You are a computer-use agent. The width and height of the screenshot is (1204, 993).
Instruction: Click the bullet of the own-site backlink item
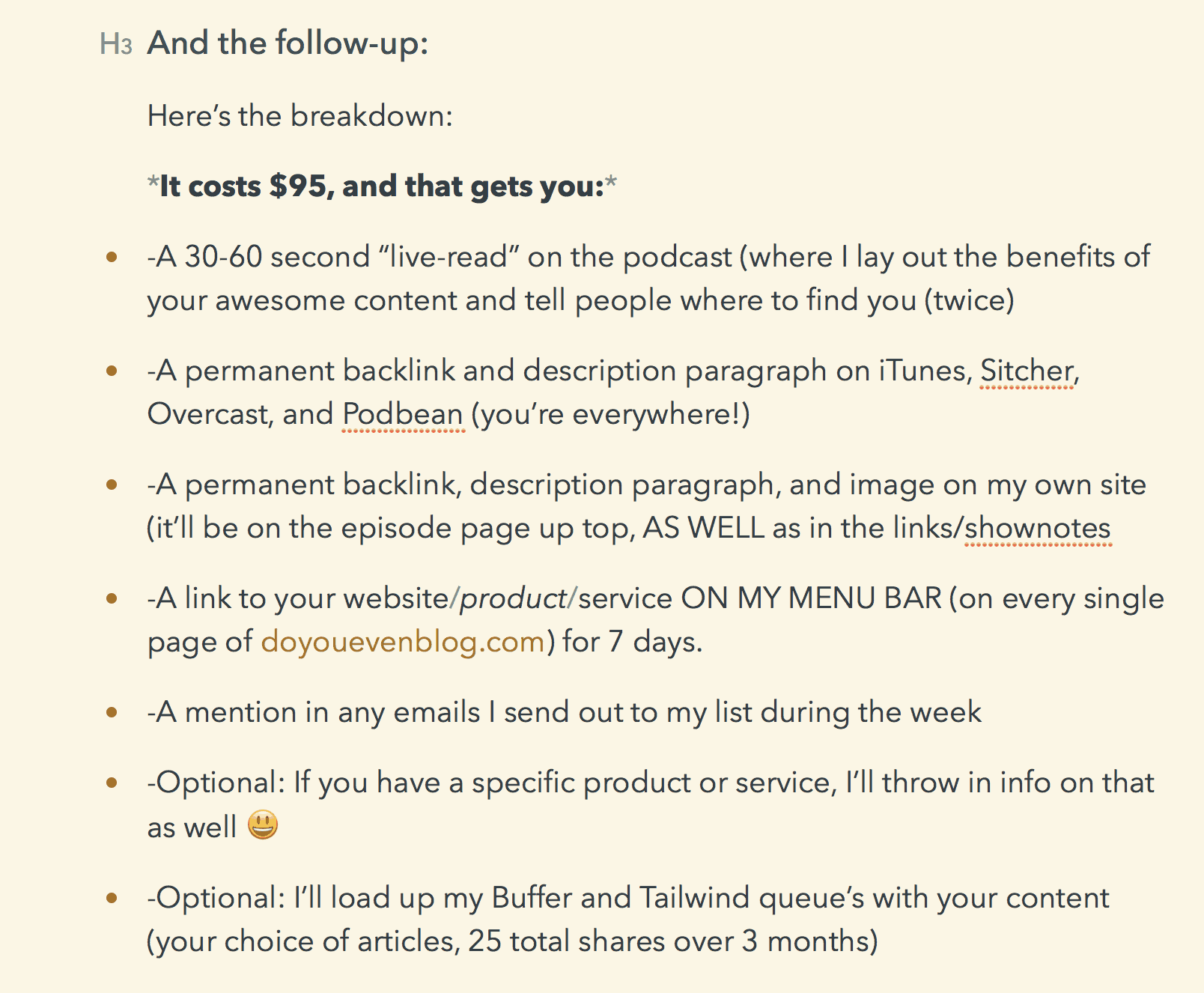click(112, 485)
